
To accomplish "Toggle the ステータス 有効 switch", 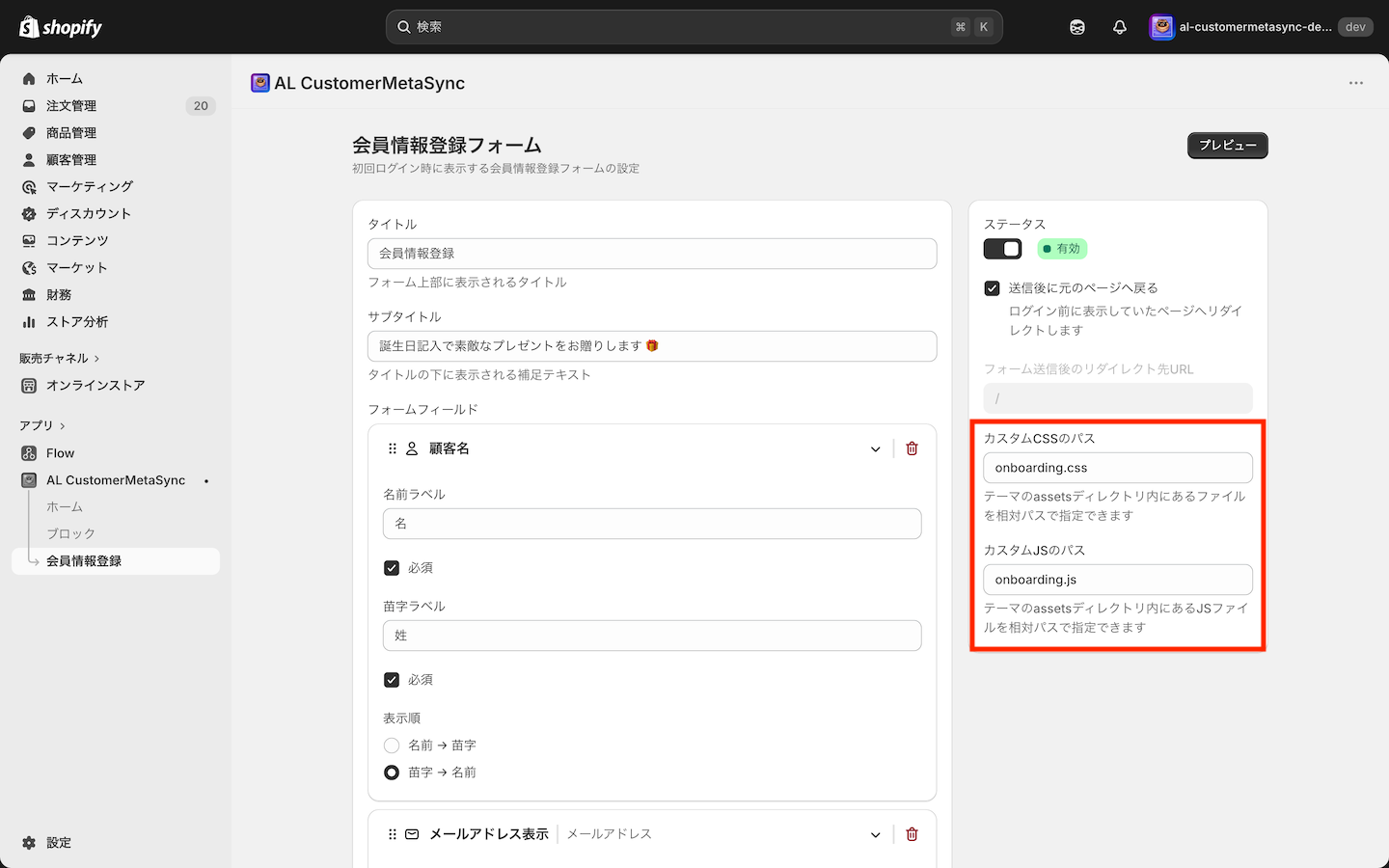I will [1002, 249].
